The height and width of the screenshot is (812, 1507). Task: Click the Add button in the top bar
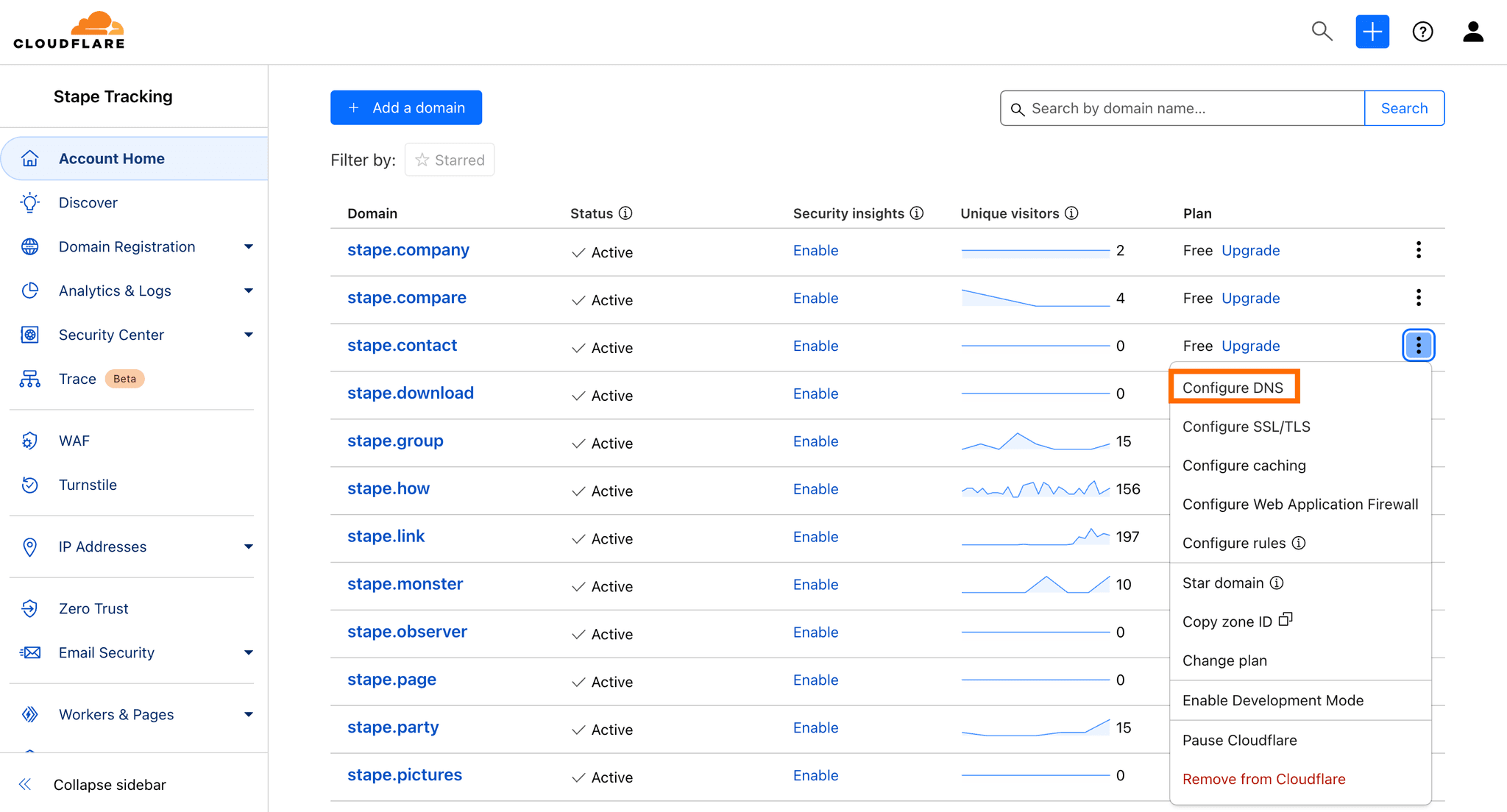tap(1372, 32)
